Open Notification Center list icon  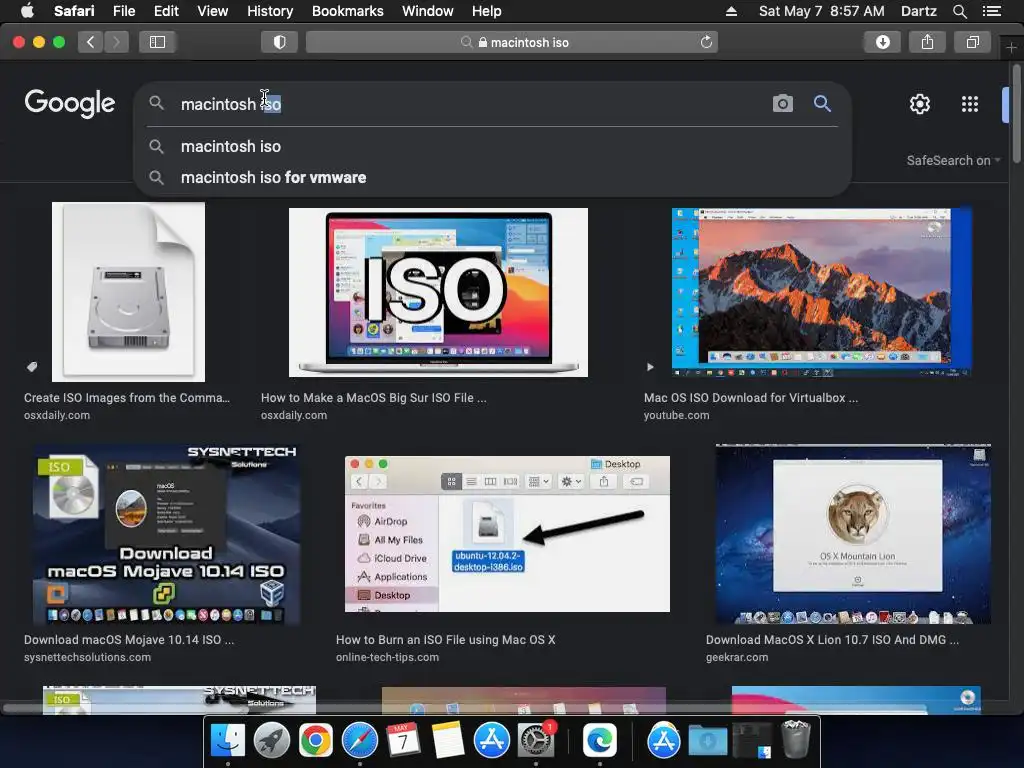992,11
